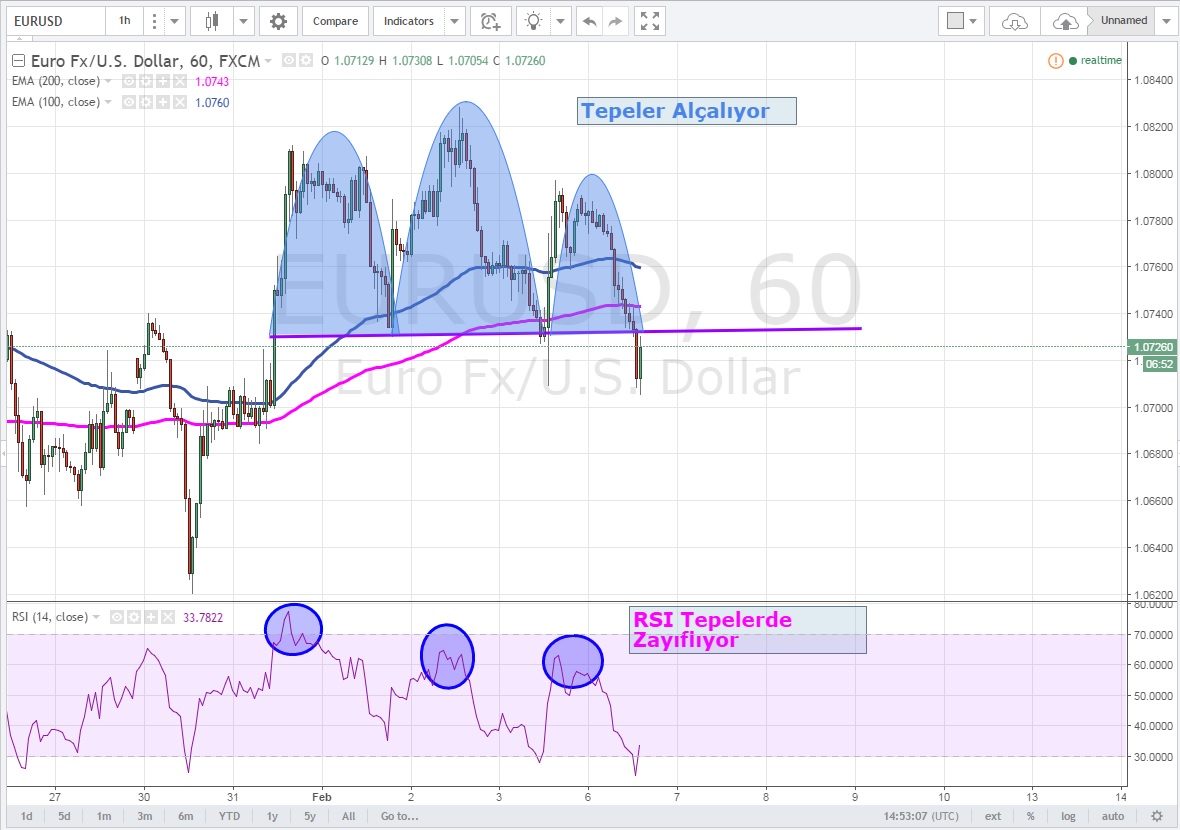Select the YTD time range
1180x830 pixels.
click(x=229, y=816)
